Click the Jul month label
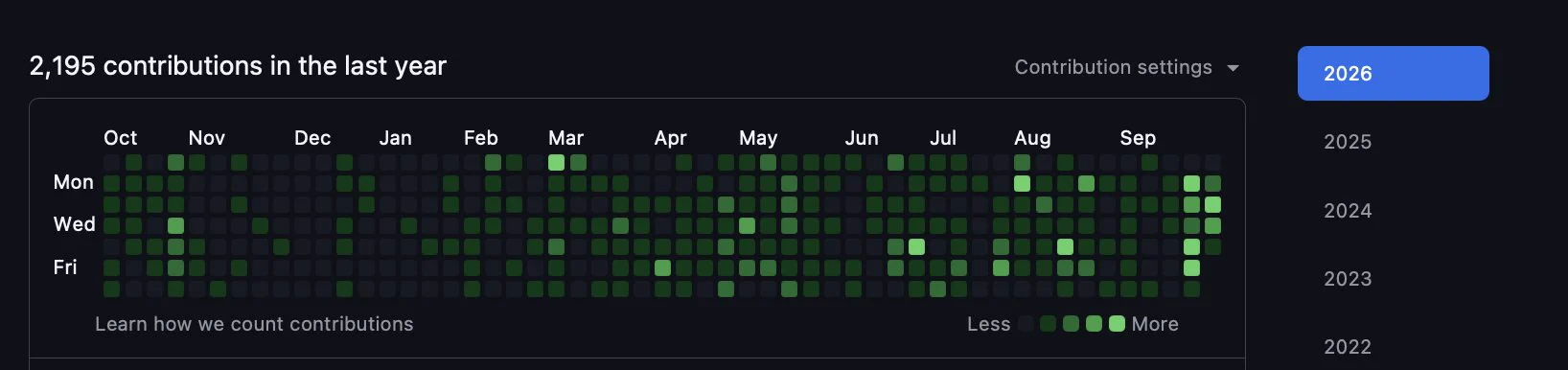Viewport: 1568px width, 370px height. point(943,138)
